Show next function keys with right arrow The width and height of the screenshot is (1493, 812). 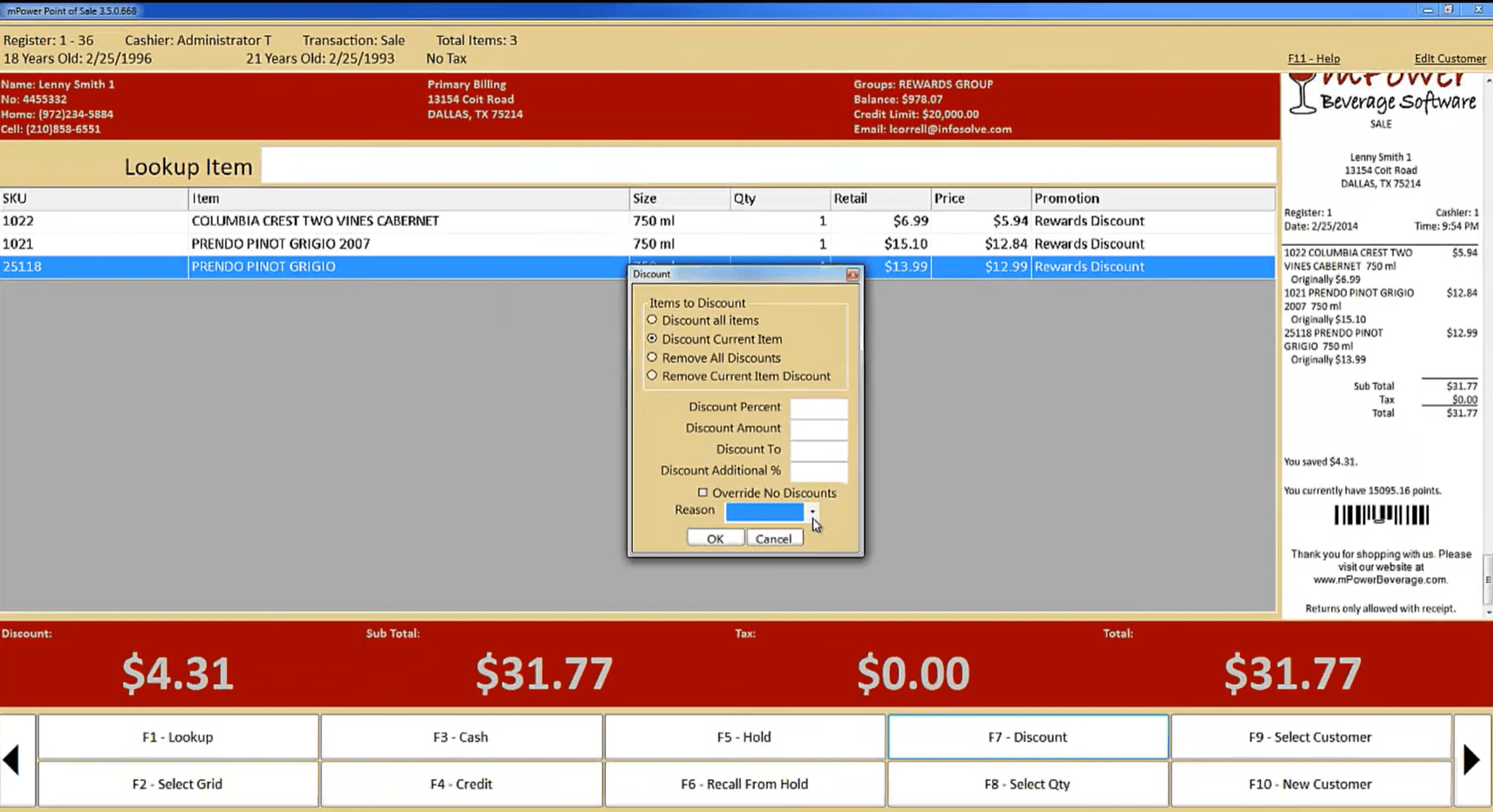[x=1472, y=760]
